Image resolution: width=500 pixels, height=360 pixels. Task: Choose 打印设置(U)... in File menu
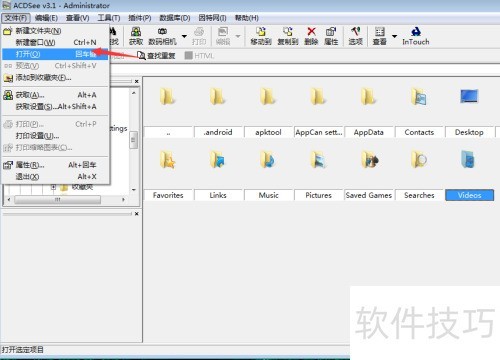click(55, 136)
